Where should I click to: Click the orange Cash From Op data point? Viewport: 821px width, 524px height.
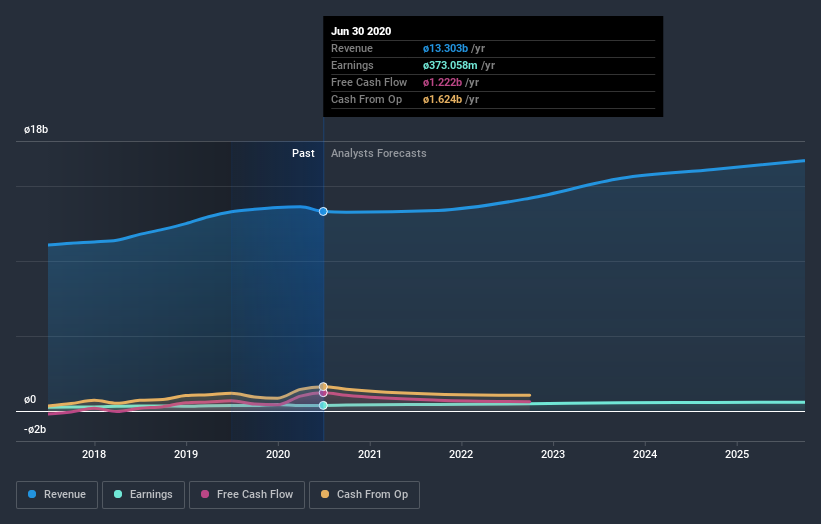323,386
